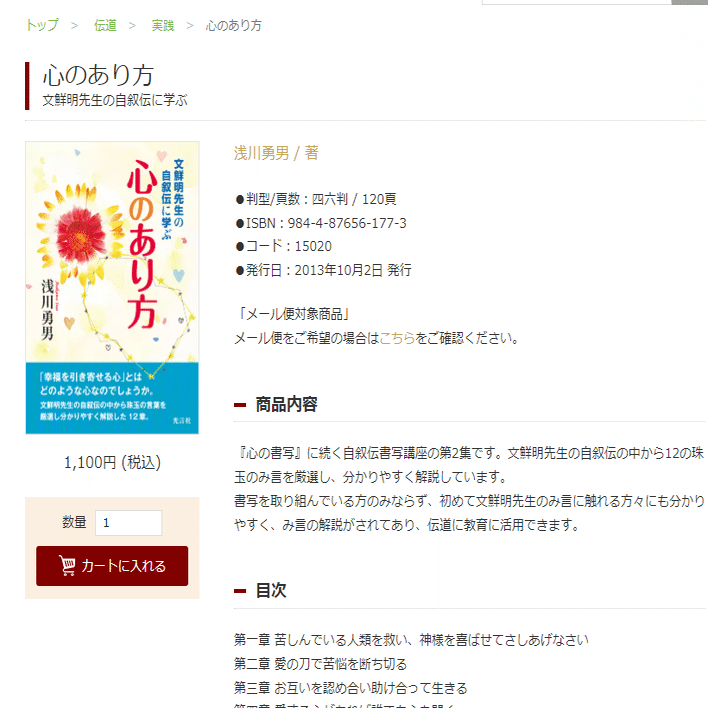
Task: Click the ISBN line in product details
Action: tap(321, 223)
